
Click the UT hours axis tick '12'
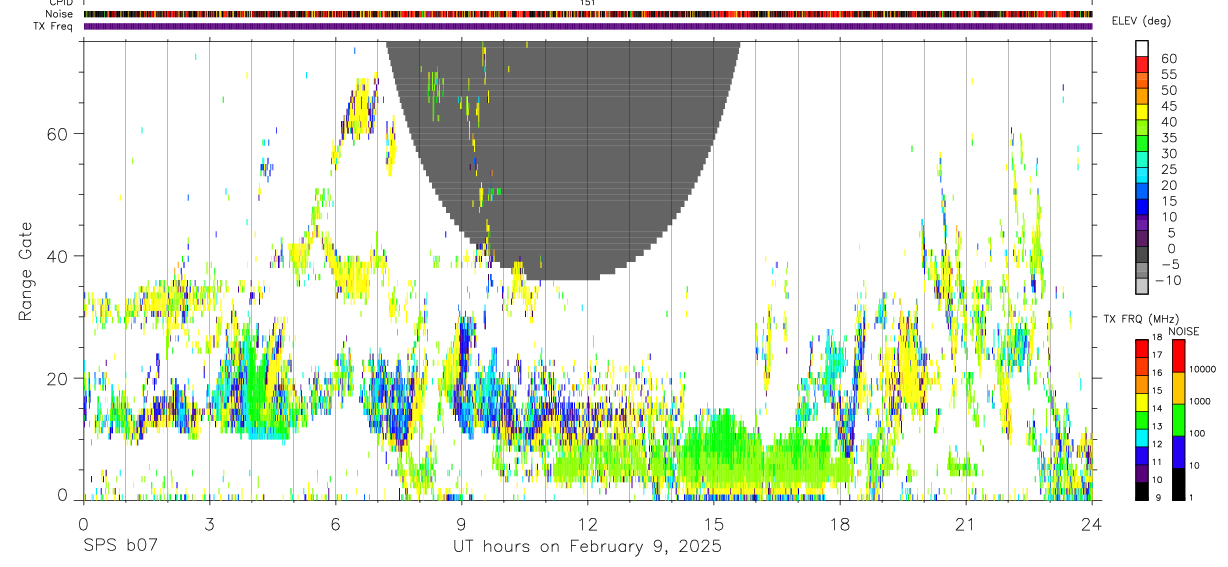588,523
